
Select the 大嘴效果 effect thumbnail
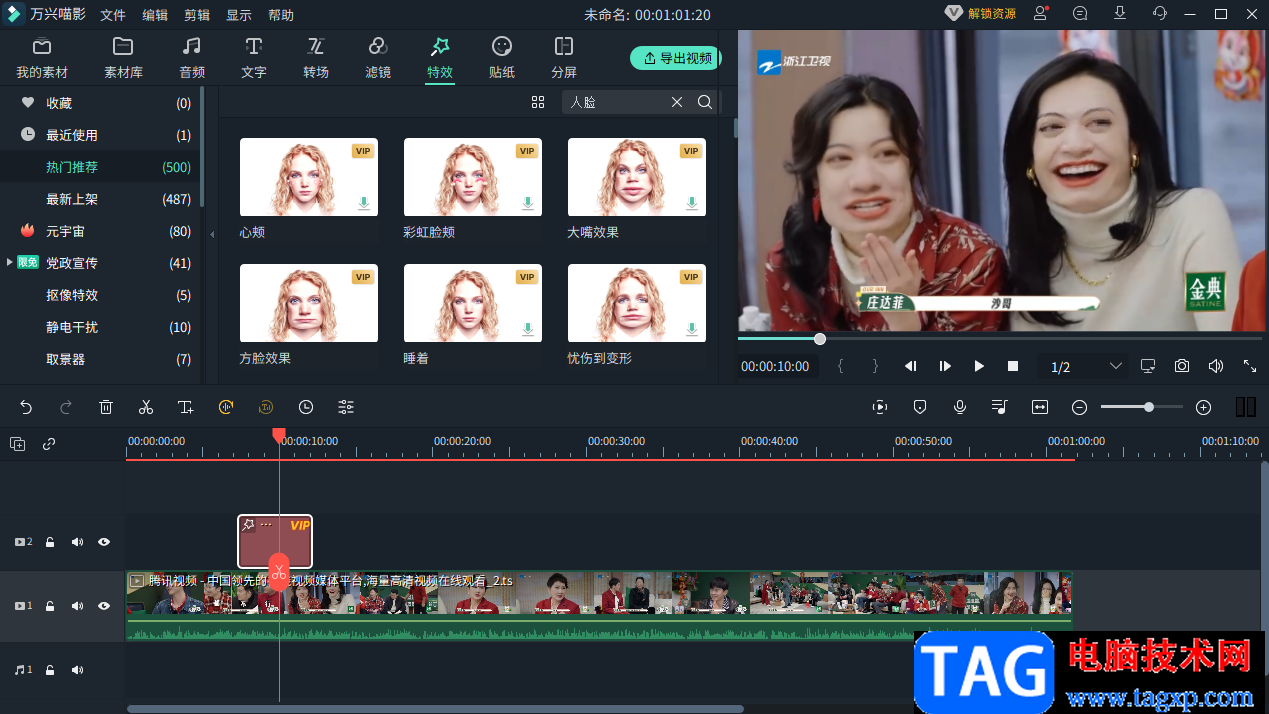[x=637, y=178]
